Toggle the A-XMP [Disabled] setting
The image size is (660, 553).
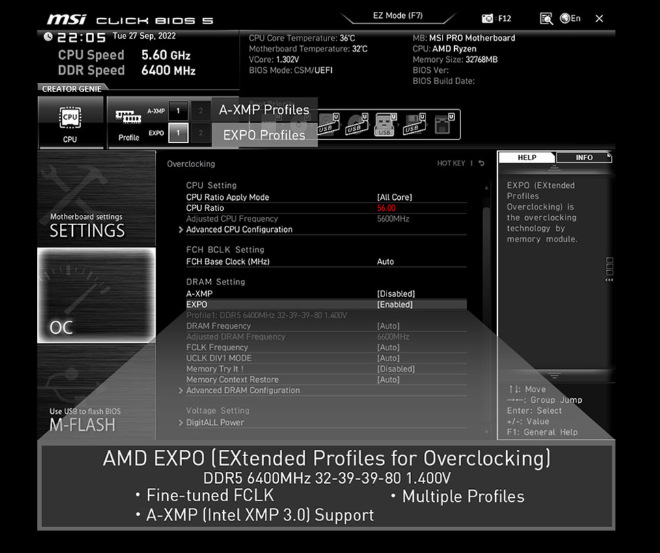pyautogui.click(x=396, y=294)
